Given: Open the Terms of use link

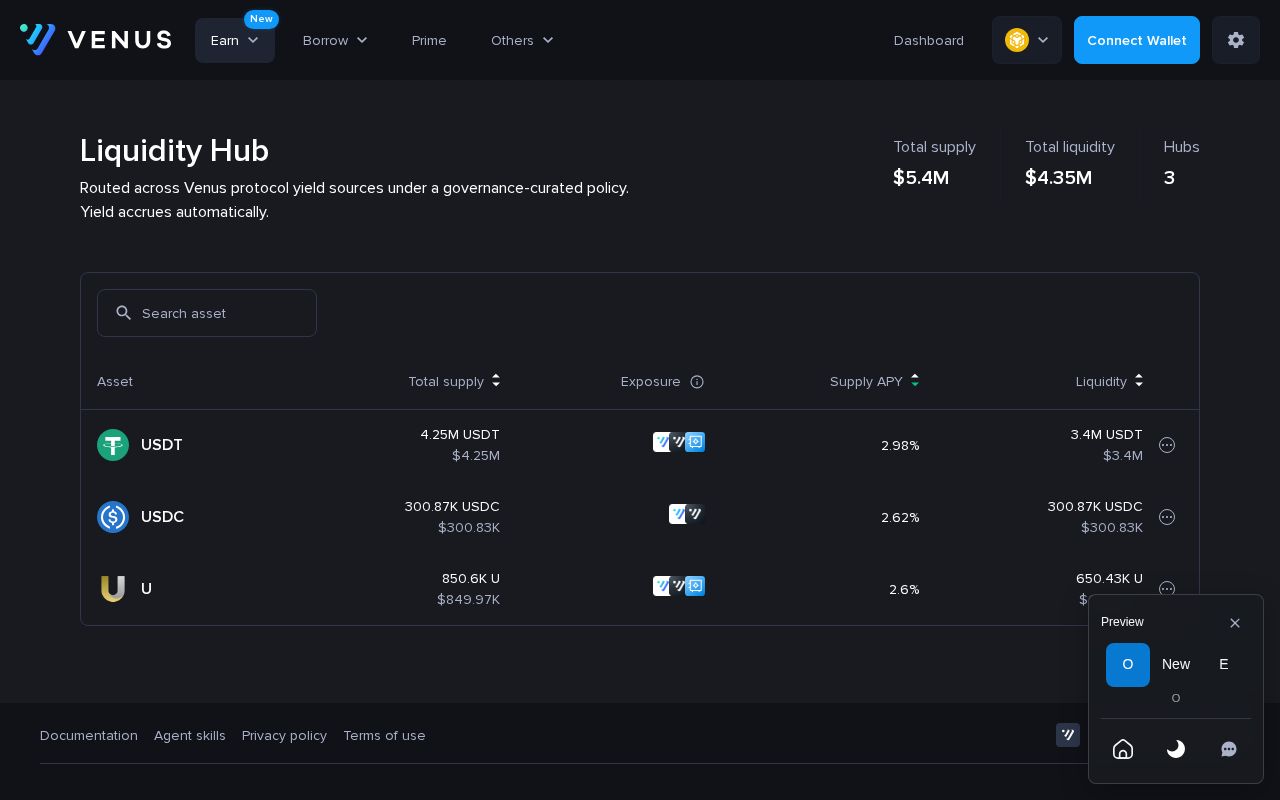Looking at the screenshot, I should coord(384,736).
